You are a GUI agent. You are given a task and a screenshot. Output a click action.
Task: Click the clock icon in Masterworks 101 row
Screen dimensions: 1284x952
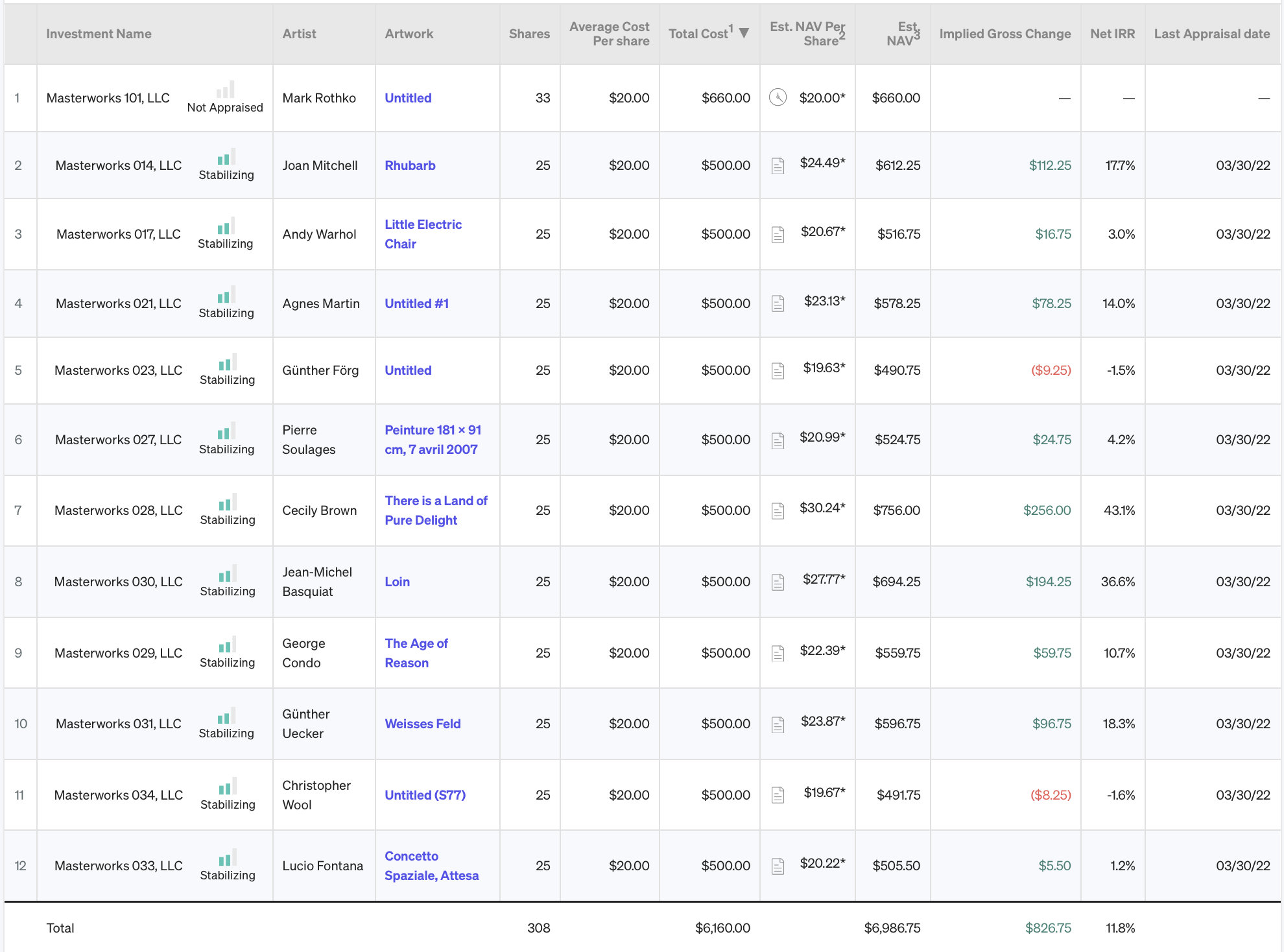778,97
